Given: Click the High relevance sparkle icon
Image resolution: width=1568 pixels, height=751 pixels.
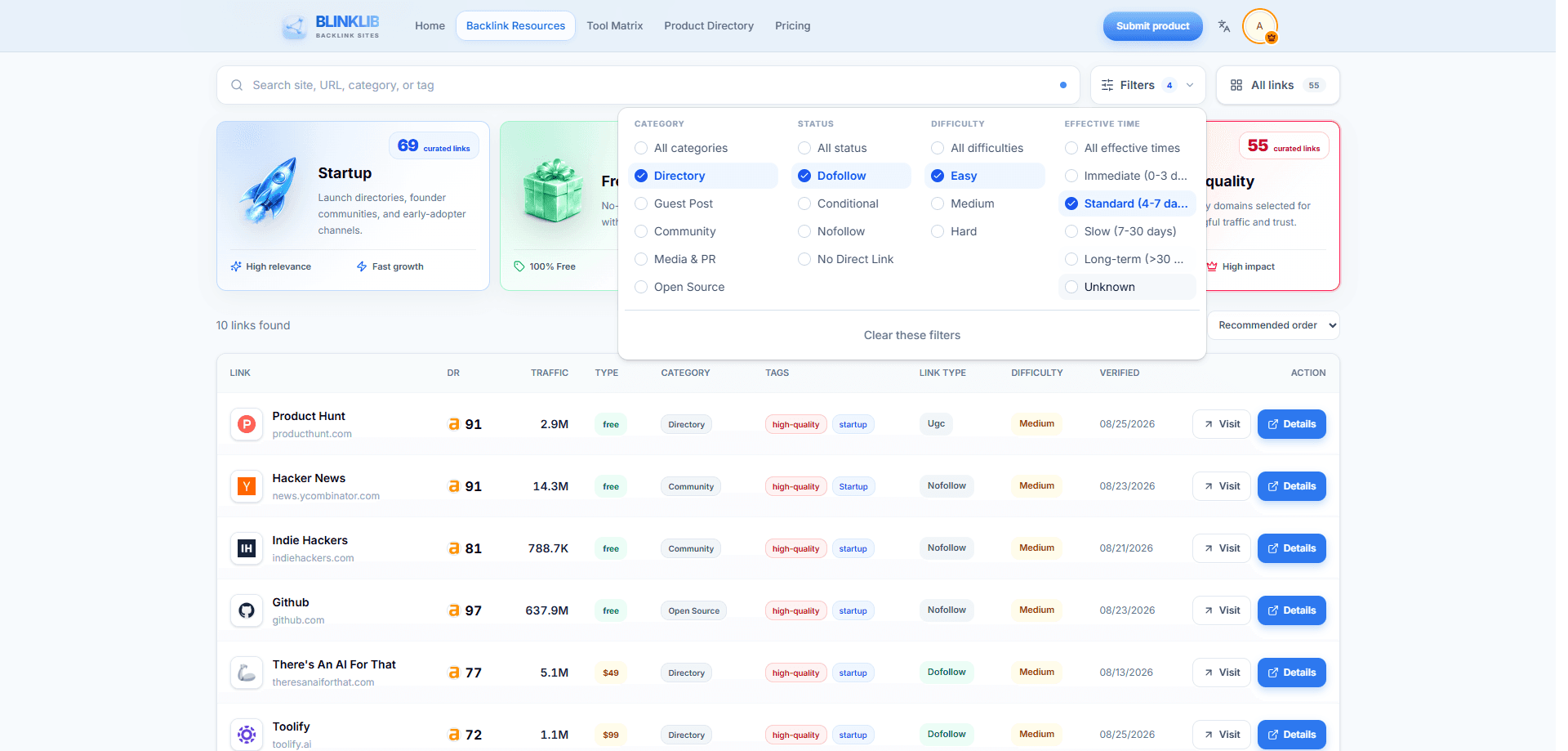Looking at the screenshot, I should click(236, 266).
